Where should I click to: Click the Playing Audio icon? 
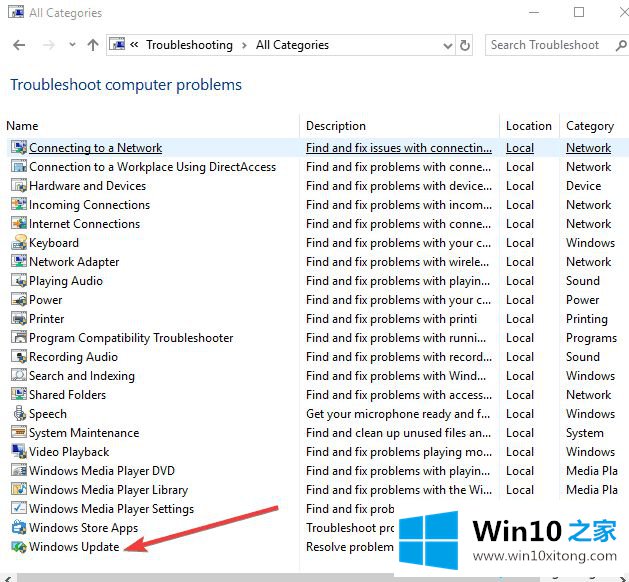(x=19, y=280)
